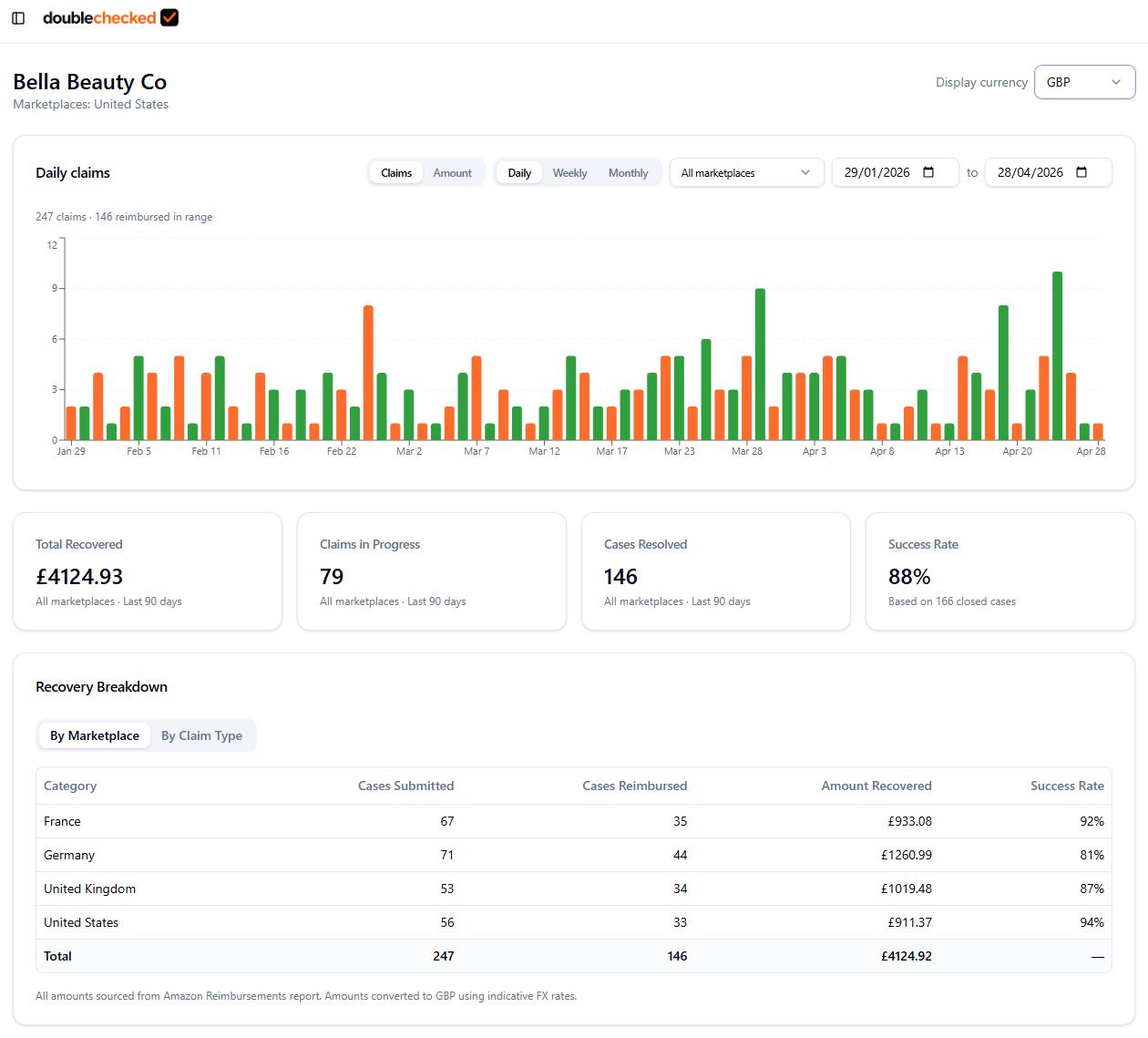
Task: Click the £1019.48 amount cell
Action: point(907,889)
